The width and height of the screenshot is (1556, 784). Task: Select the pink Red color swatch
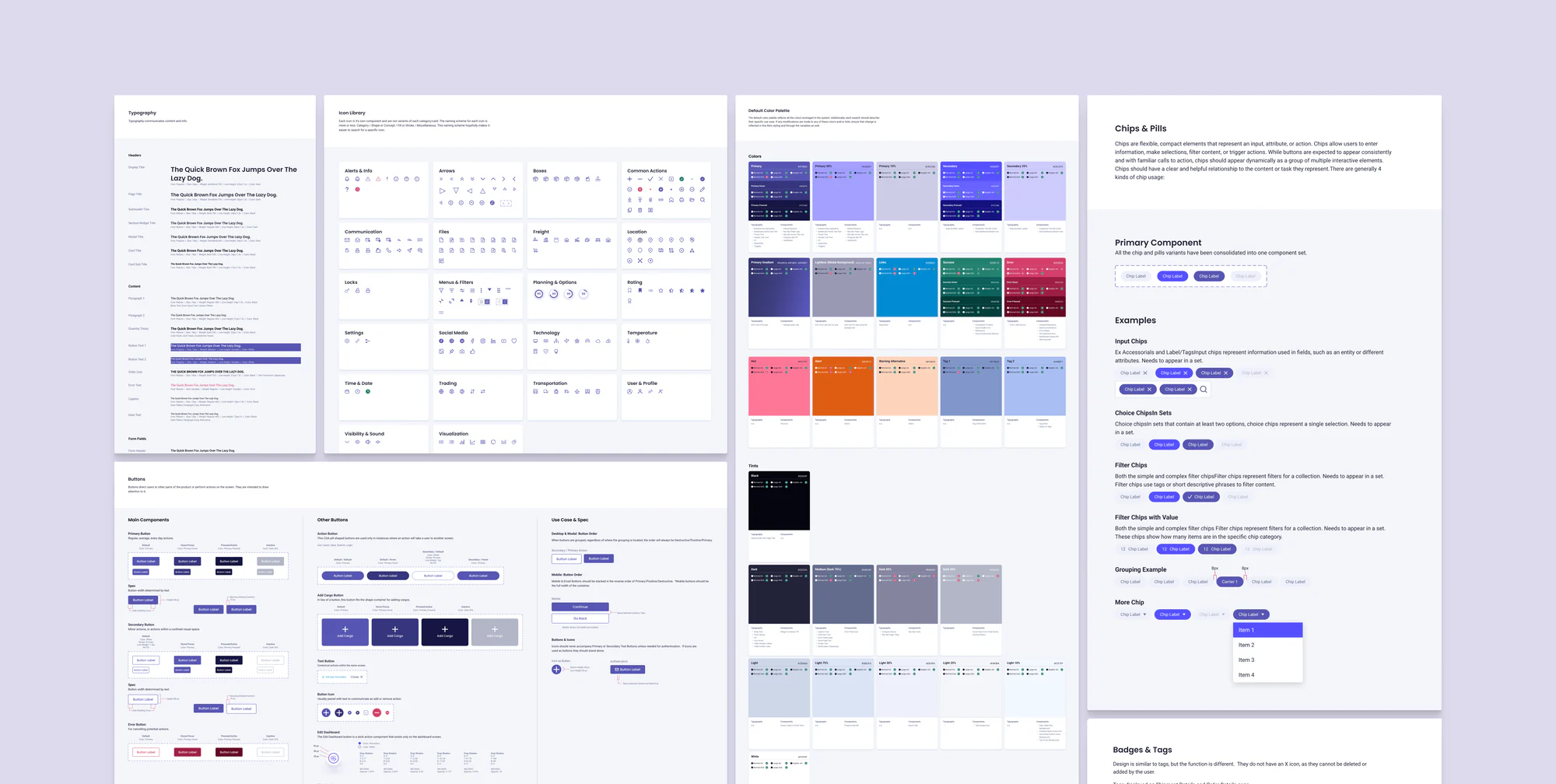pos(779,387)
